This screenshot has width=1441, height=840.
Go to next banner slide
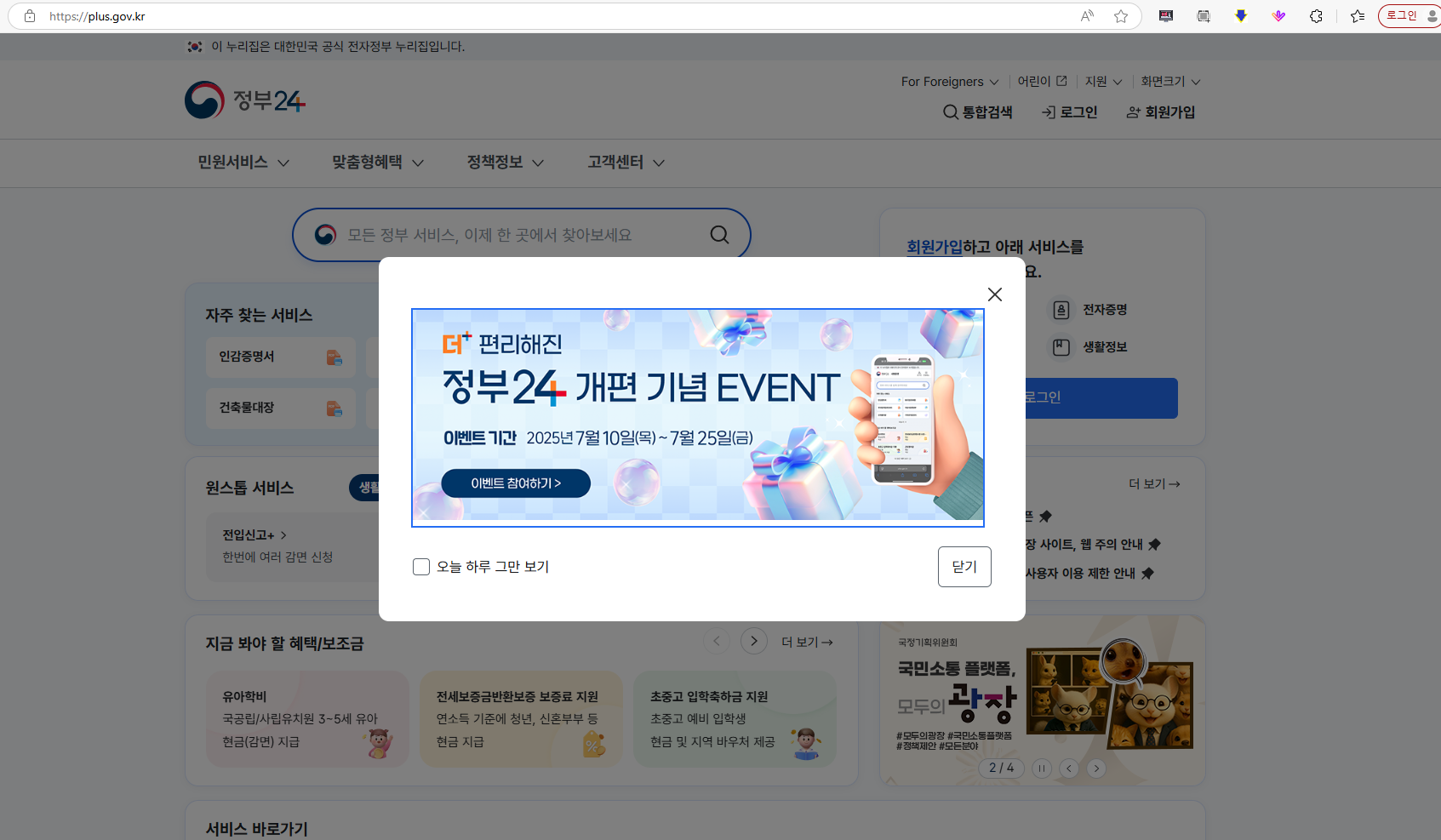(1096, 769)
